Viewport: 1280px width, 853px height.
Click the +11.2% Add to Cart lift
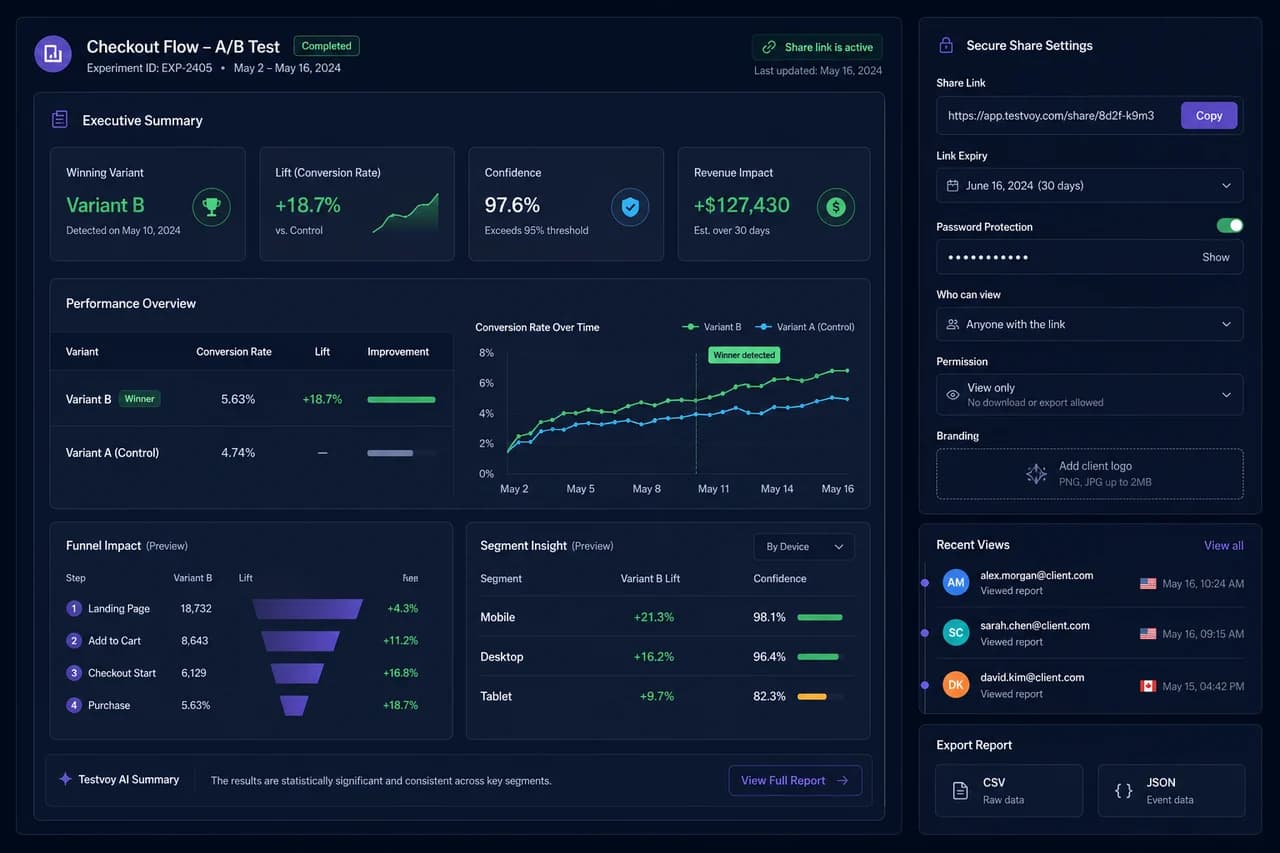(401, 640)
